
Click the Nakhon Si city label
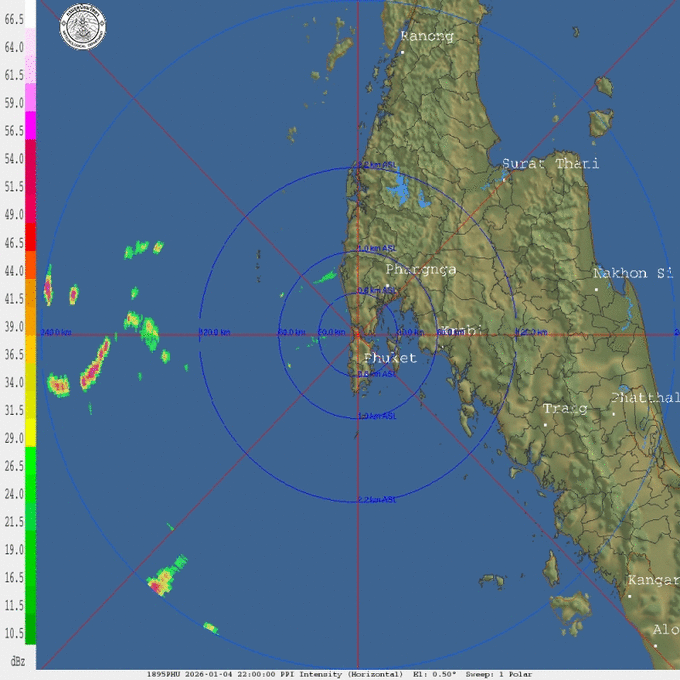pos(633,273)
